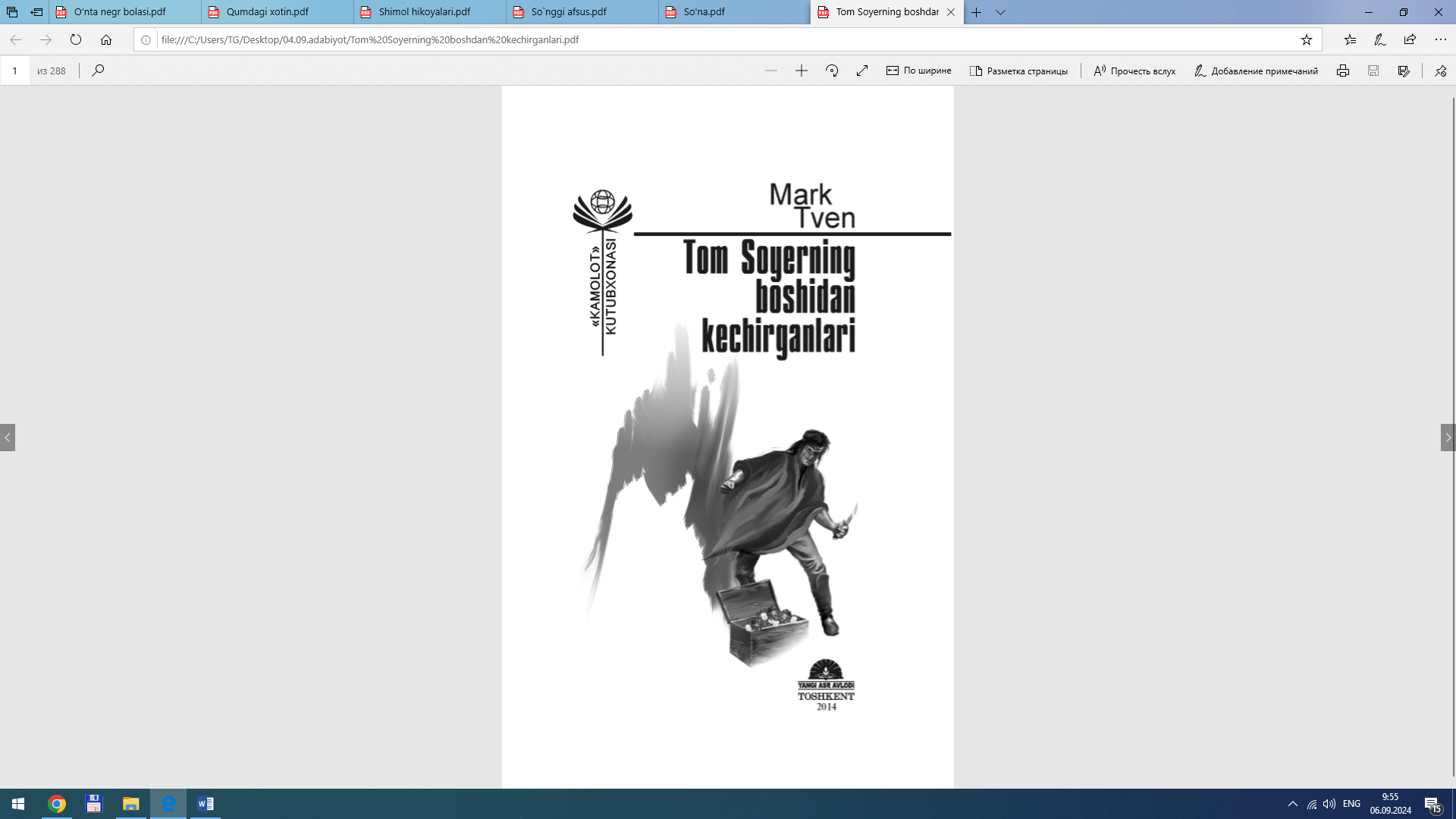Click the search magnifier icon in PDF toolbar

pyautogui.click(x=98, y=71)
